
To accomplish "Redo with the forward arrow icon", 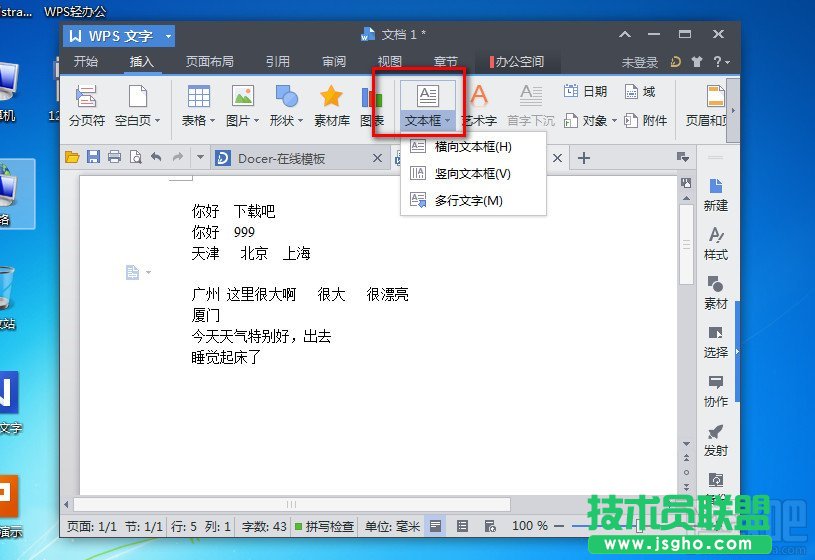I will coord(178,157).
